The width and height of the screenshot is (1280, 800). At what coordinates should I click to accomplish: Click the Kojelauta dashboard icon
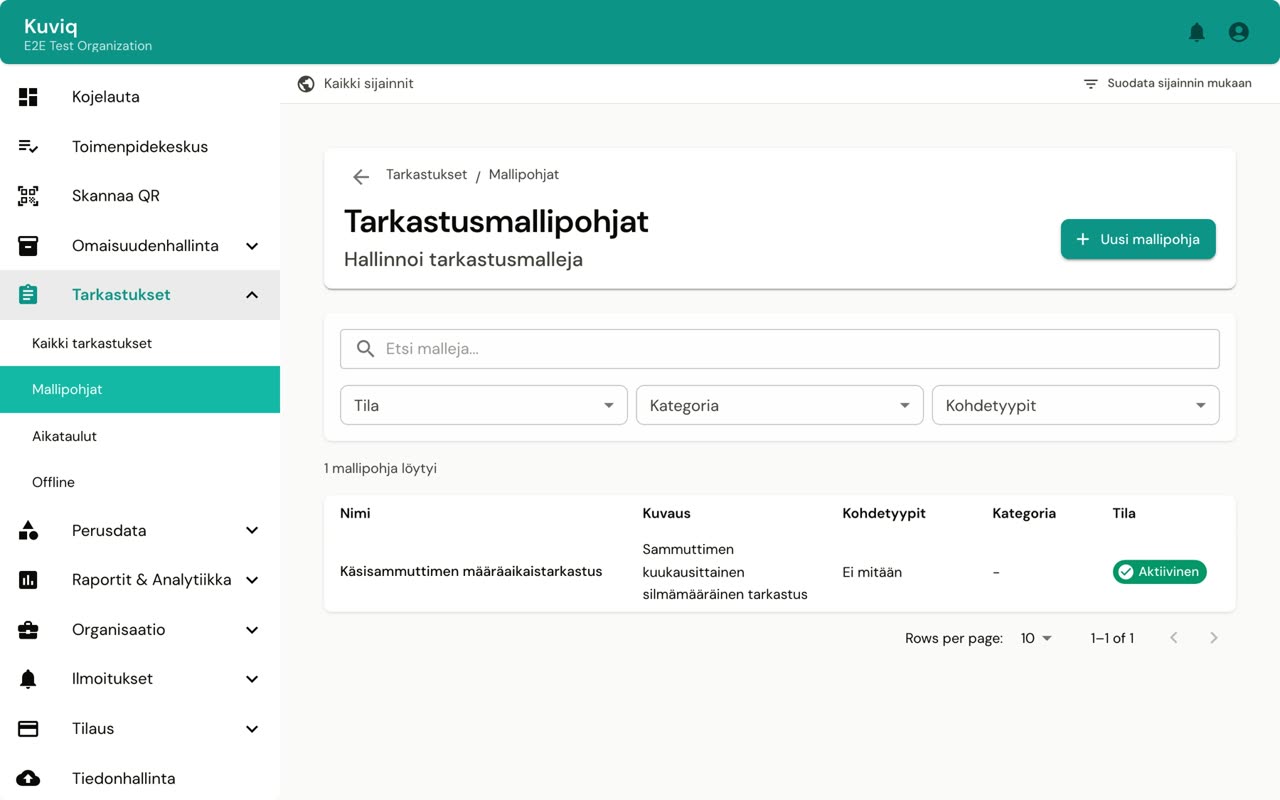coord(28,97)
